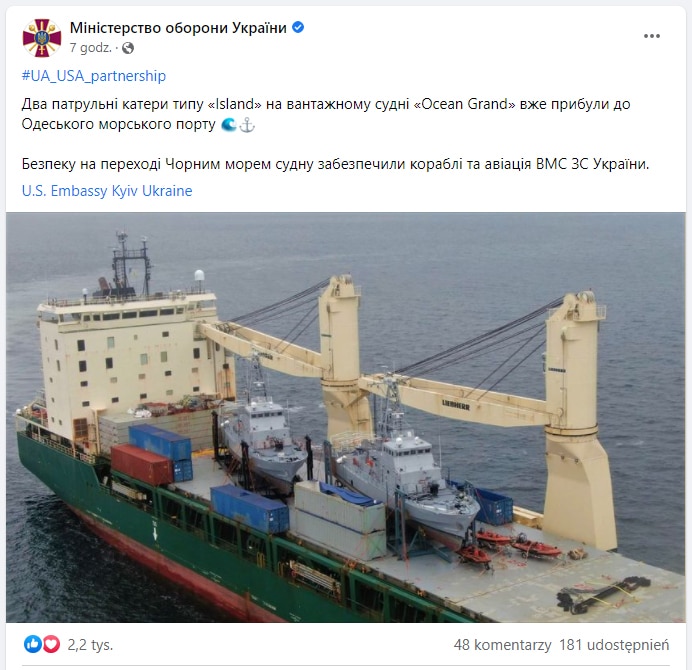Click the sentence about ВМС ЗС України

335,164
